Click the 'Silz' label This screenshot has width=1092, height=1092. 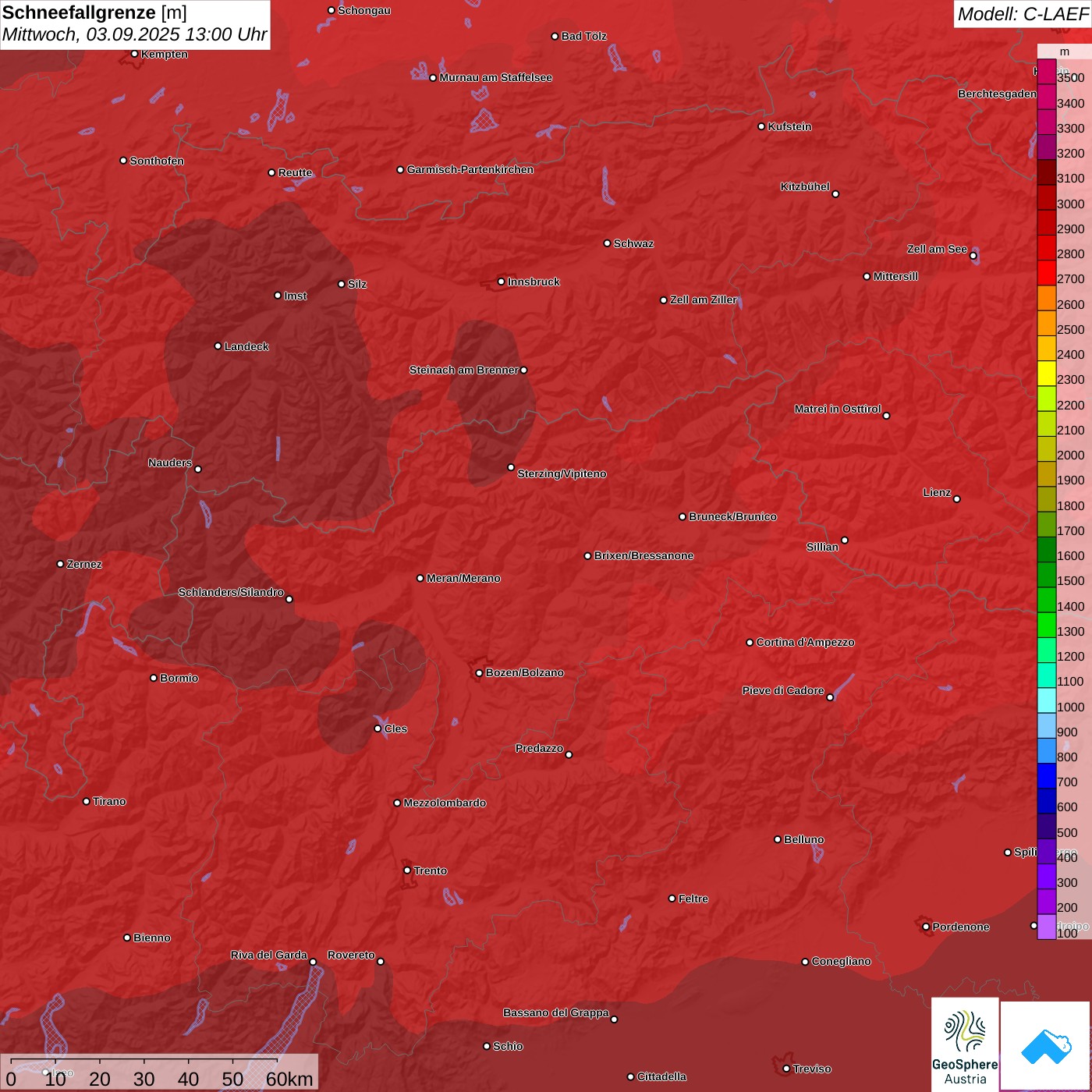357,284
